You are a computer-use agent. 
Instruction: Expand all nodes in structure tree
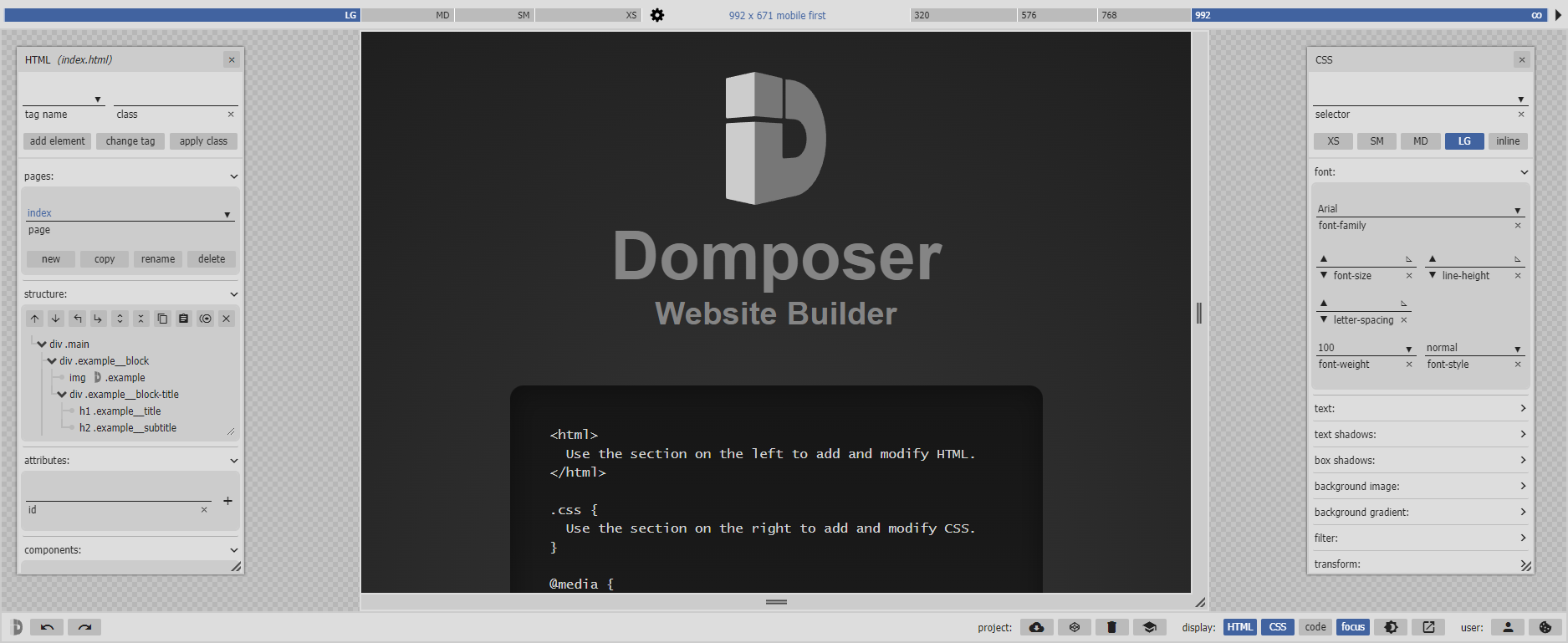pyautogui.click(x=120, y=319)
